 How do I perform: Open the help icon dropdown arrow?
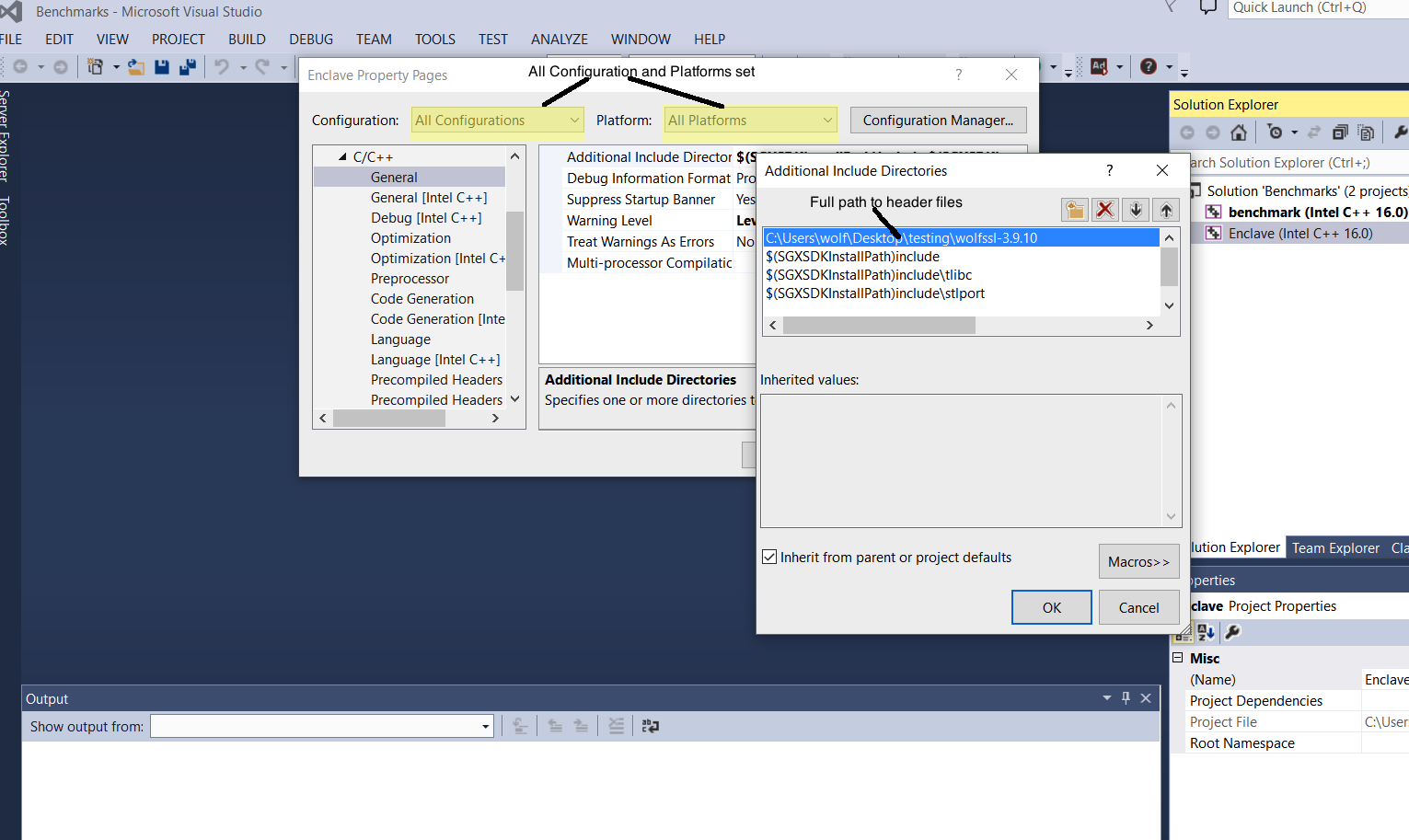coord(1169,66)
